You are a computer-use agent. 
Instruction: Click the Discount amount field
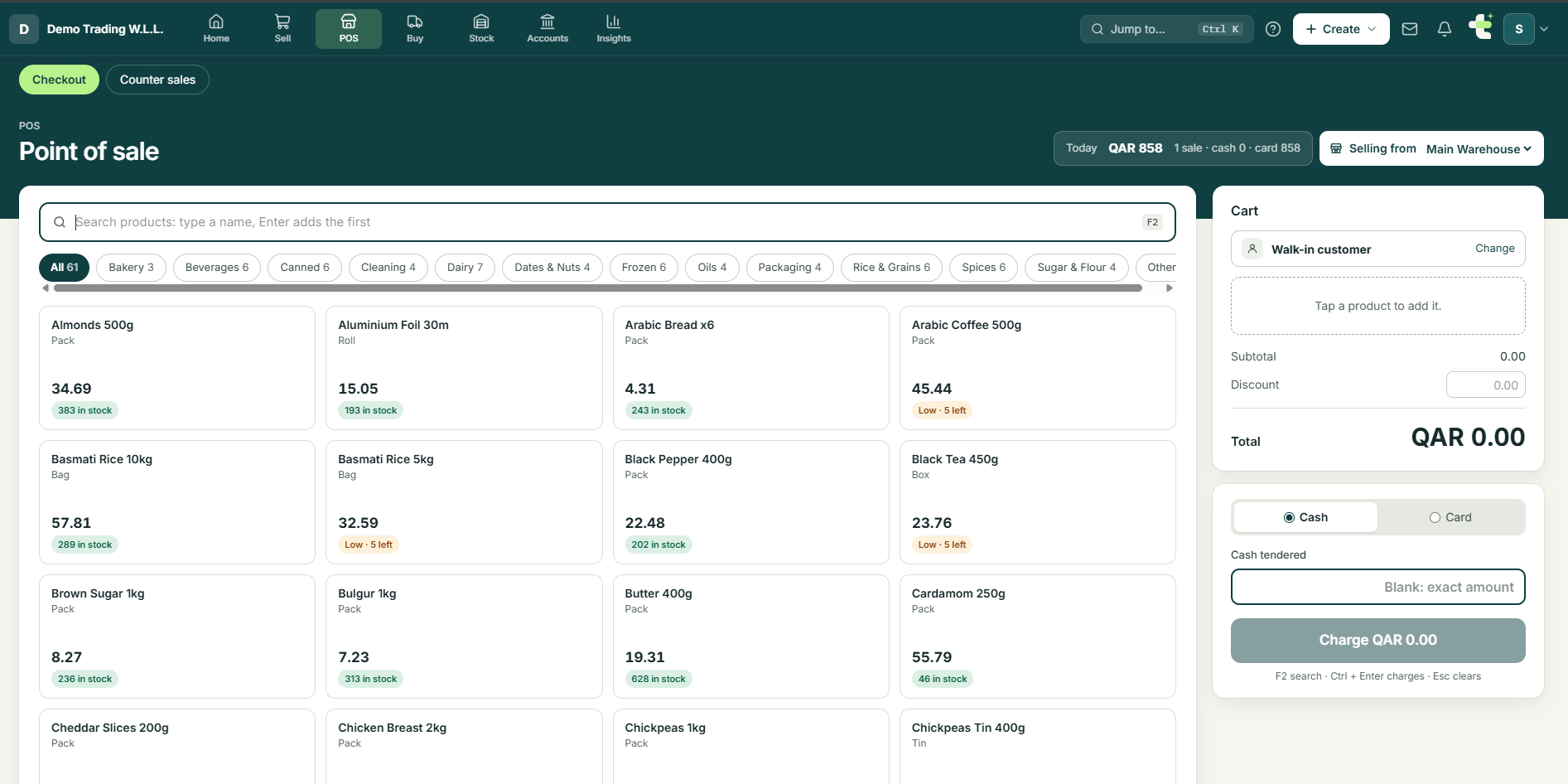[x=1486, y=385]
